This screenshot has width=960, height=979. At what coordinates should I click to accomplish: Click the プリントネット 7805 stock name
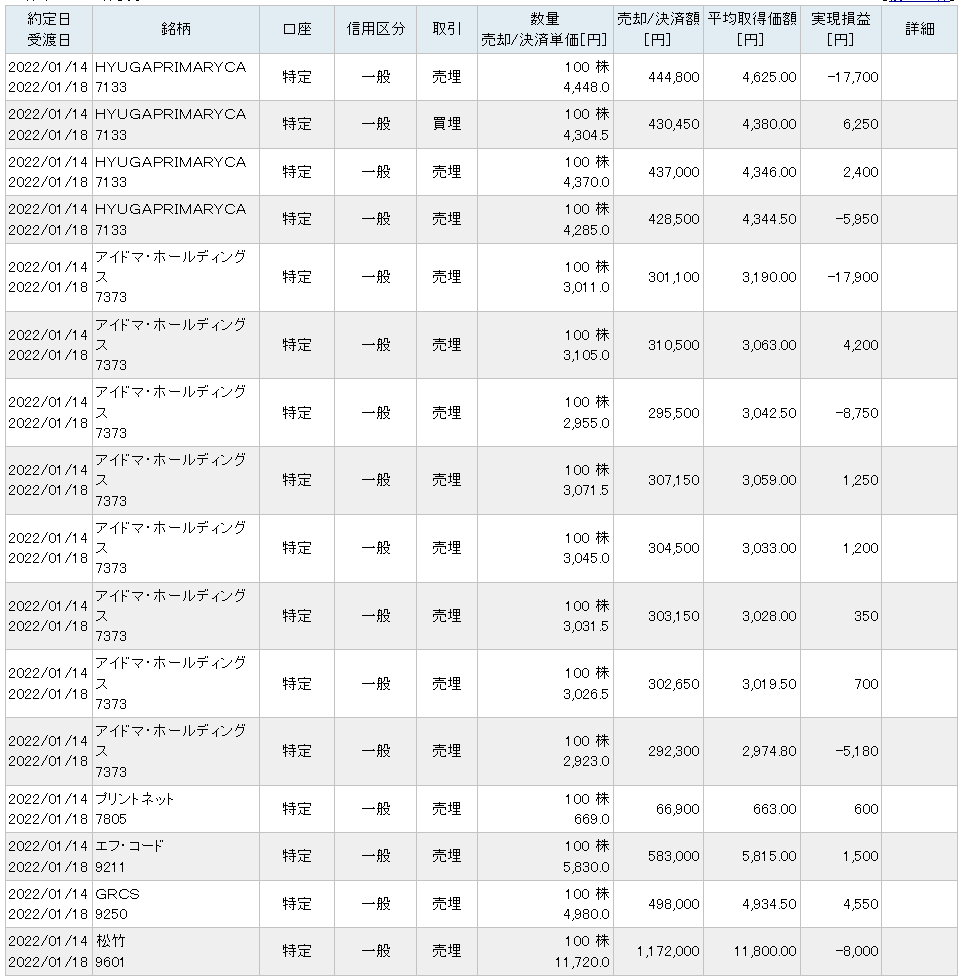click(x=134, y=809)
